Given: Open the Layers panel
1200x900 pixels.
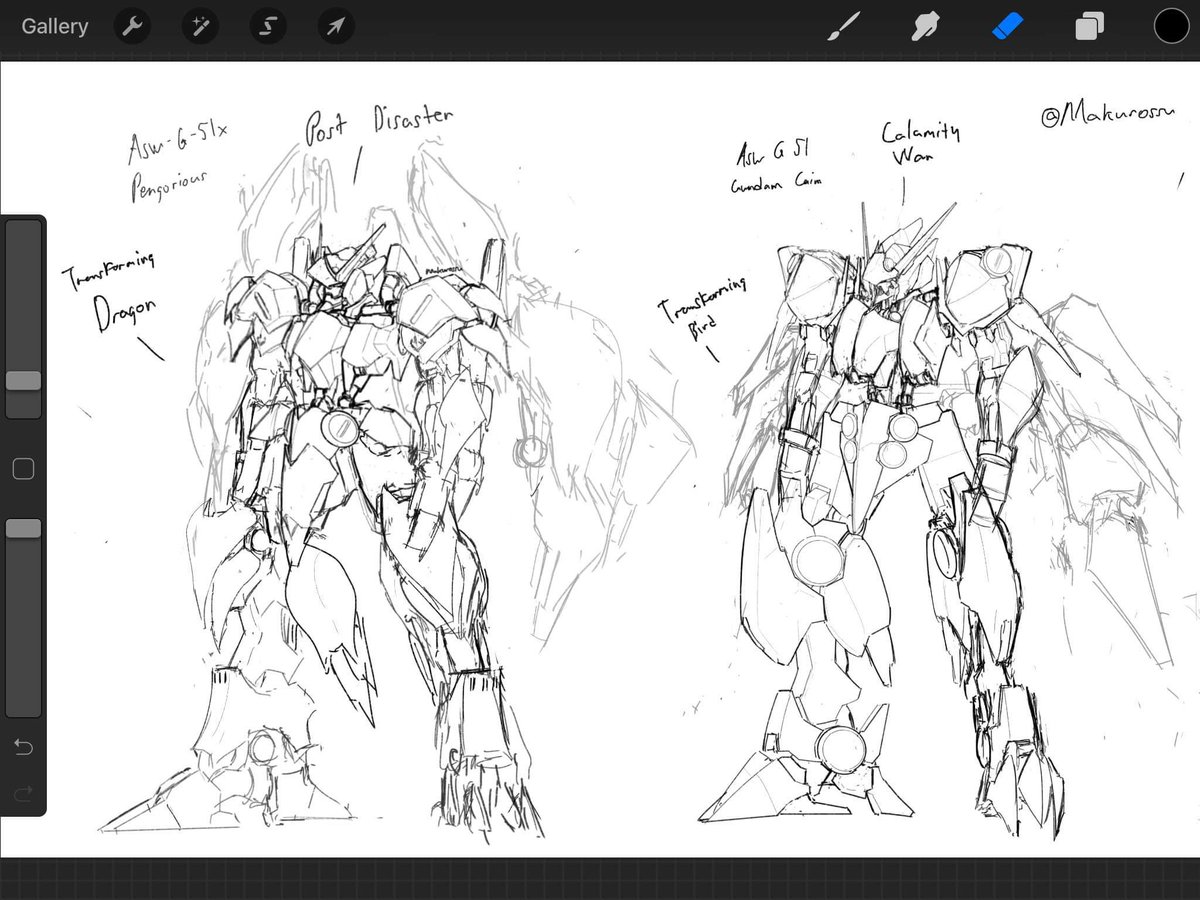Looking at the screenshot, I should tap(1089, 27).
